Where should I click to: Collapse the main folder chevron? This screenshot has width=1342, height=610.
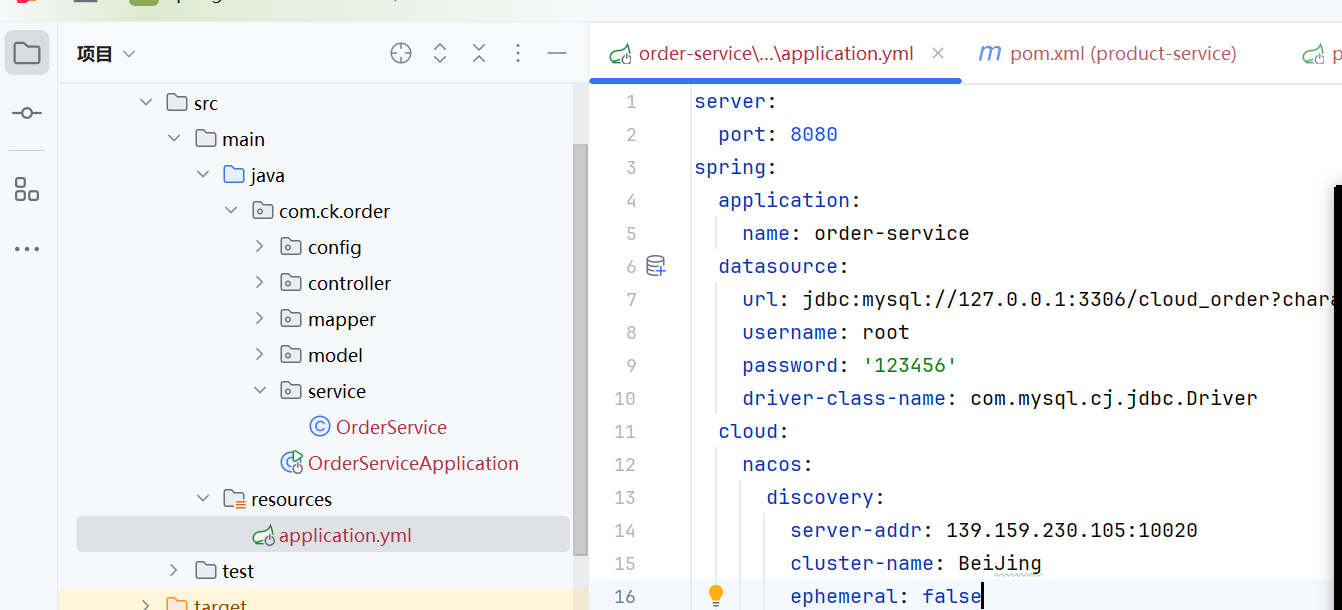click(174, 139)
